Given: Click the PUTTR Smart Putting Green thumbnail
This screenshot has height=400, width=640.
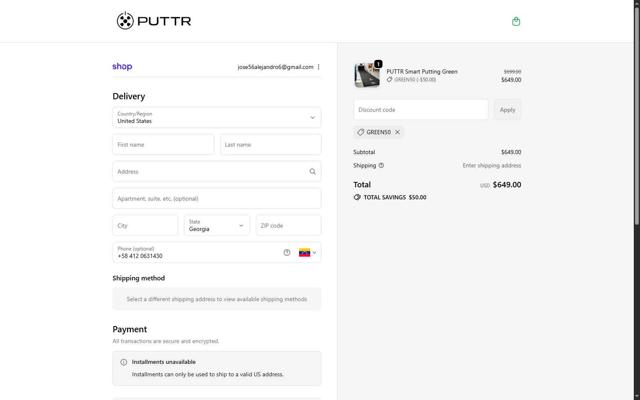Looking at the screenshot, I should [x=367, y=75].
